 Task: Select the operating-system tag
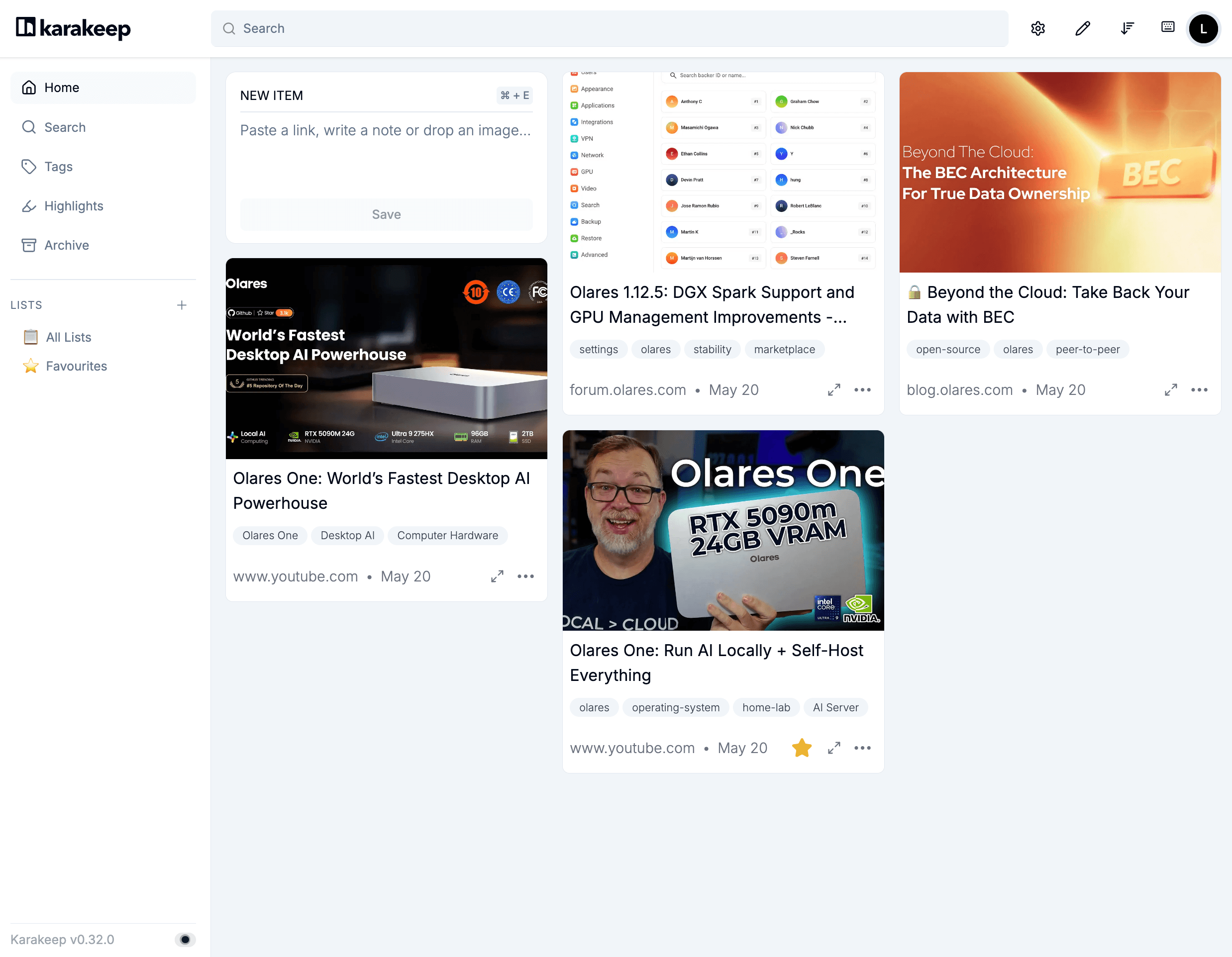tap(676, 707)
